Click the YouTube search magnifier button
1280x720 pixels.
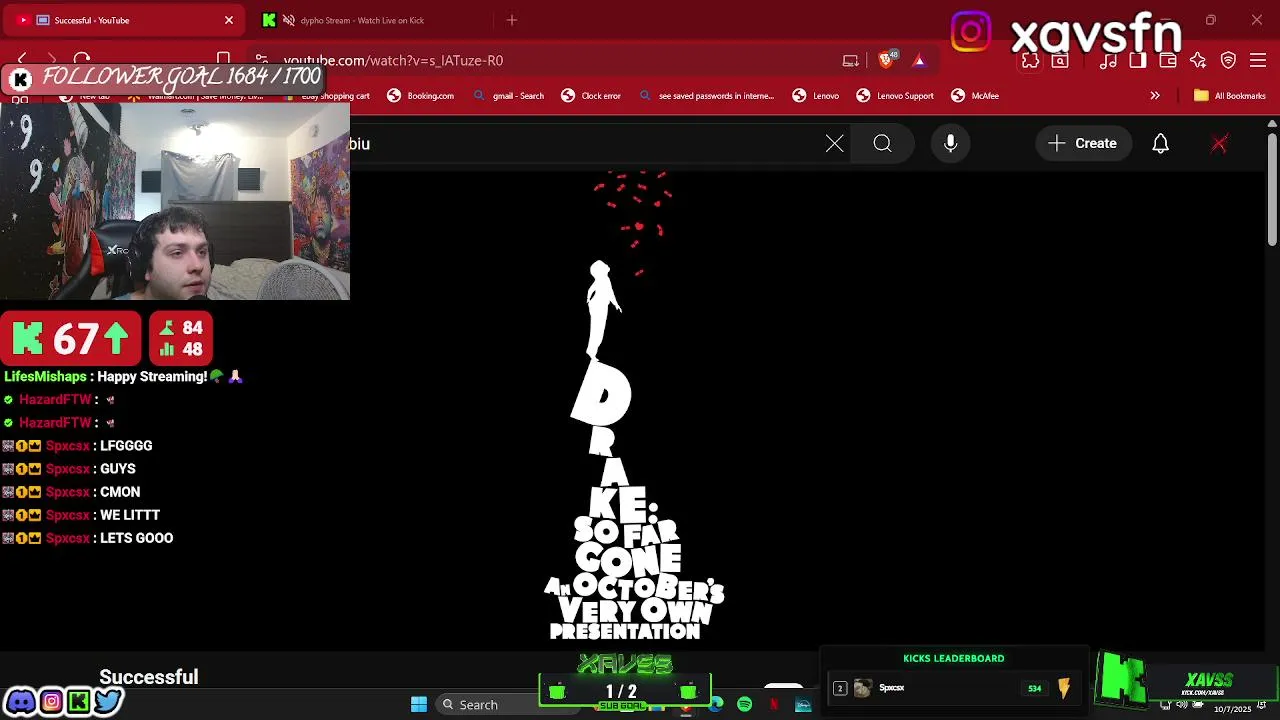coord(882,143)
